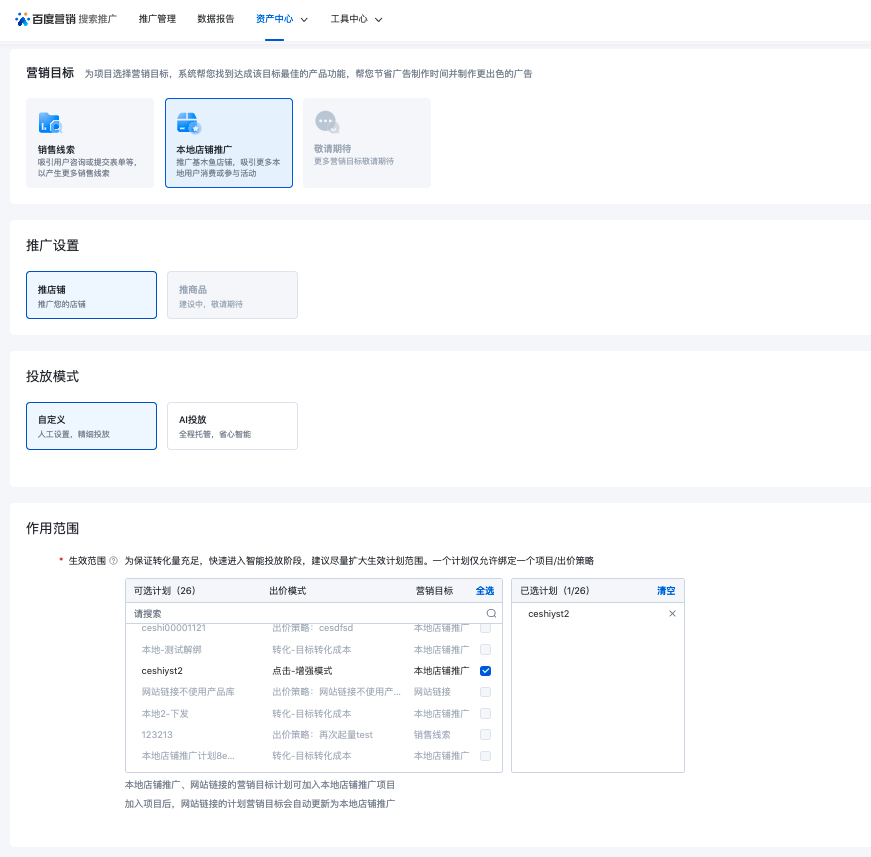Click 清空 to clear selected plans
The image size is (871, 857).
click(x=665, y=591)
